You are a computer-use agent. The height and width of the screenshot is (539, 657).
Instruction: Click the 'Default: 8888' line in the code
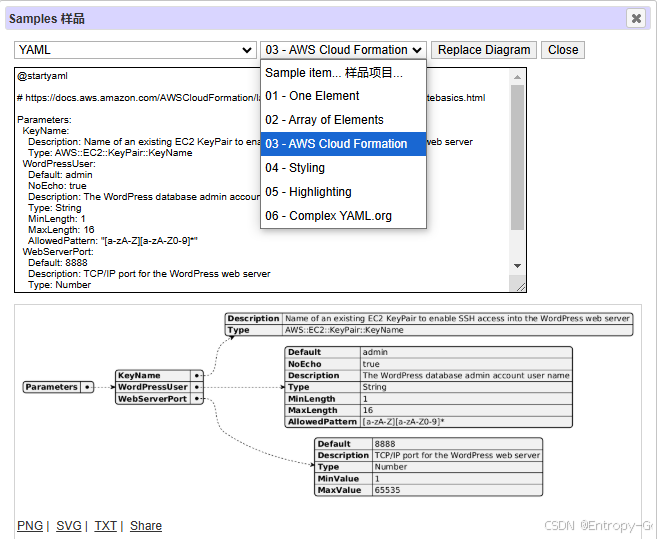coord(58,263)
